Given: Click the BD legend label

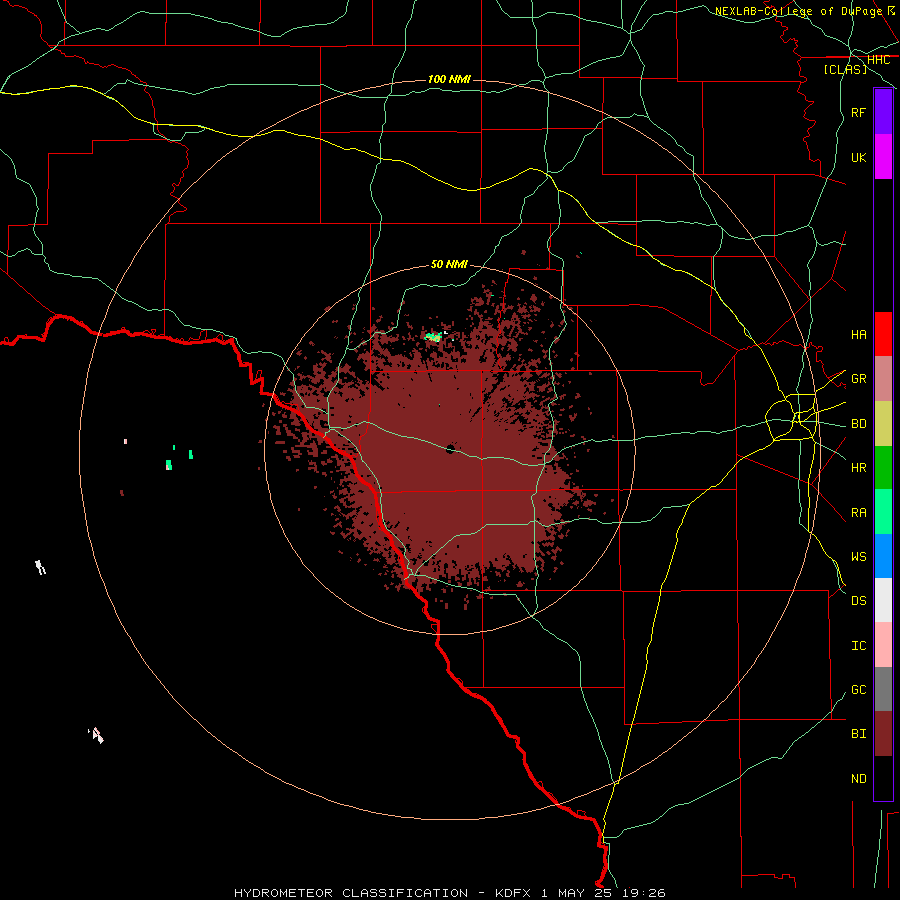Looking at the screenshot, I should 858,424.
